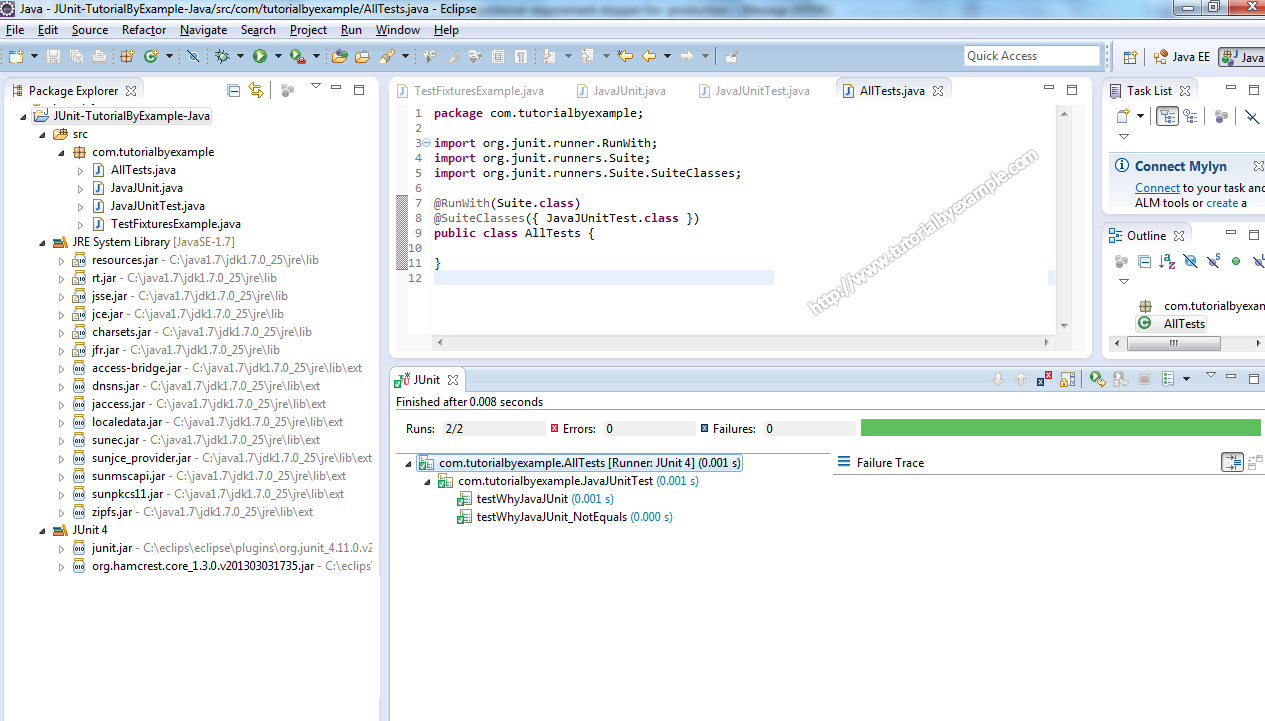Select testWhyJavaJUnit_NotEquals test result
Viewport: 1265px width, 721px height.
pos(564,517)
